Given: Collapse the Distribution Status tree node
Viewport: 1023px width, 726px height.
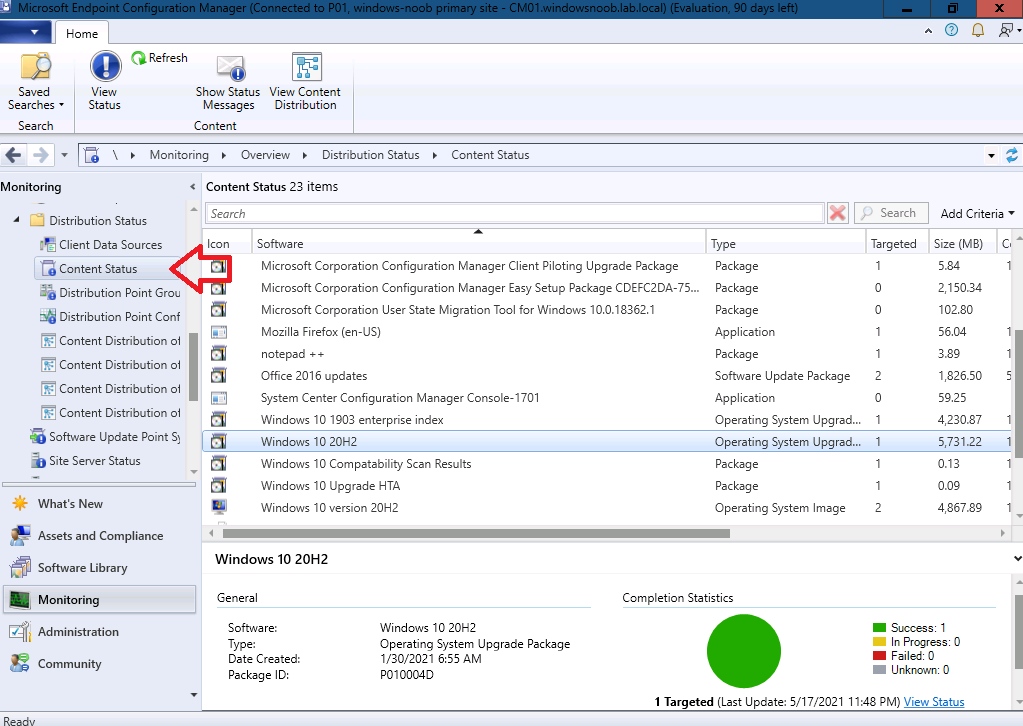Looking at the screenshot, I should 16,220.
